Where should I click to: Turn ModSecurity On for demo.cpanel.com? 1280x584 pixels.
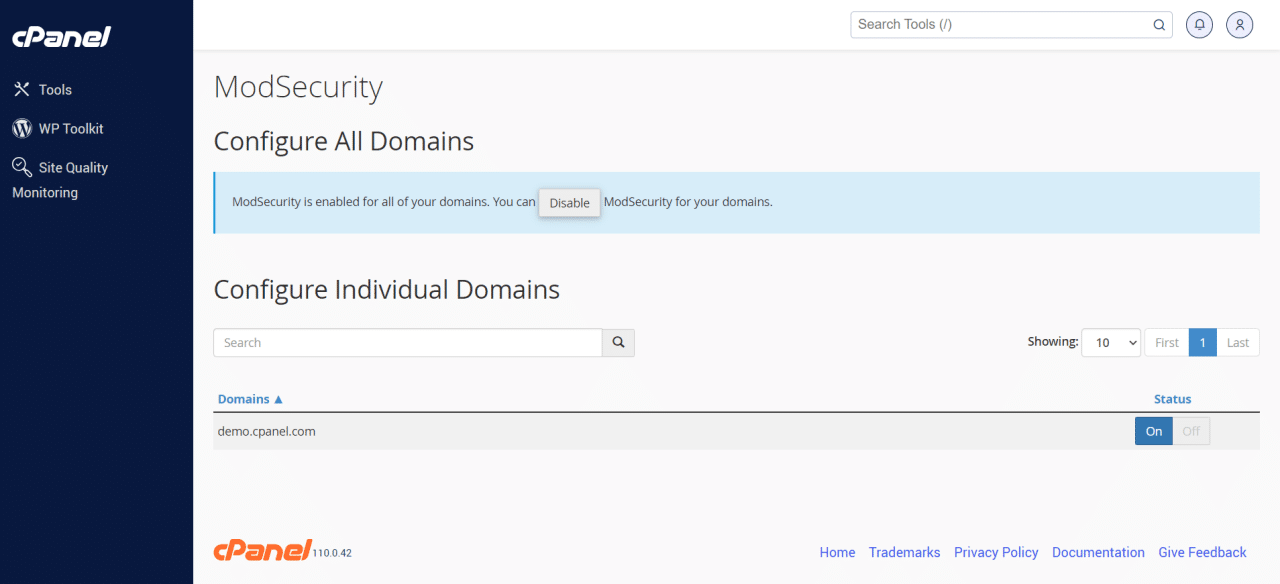click(1153, 431)
